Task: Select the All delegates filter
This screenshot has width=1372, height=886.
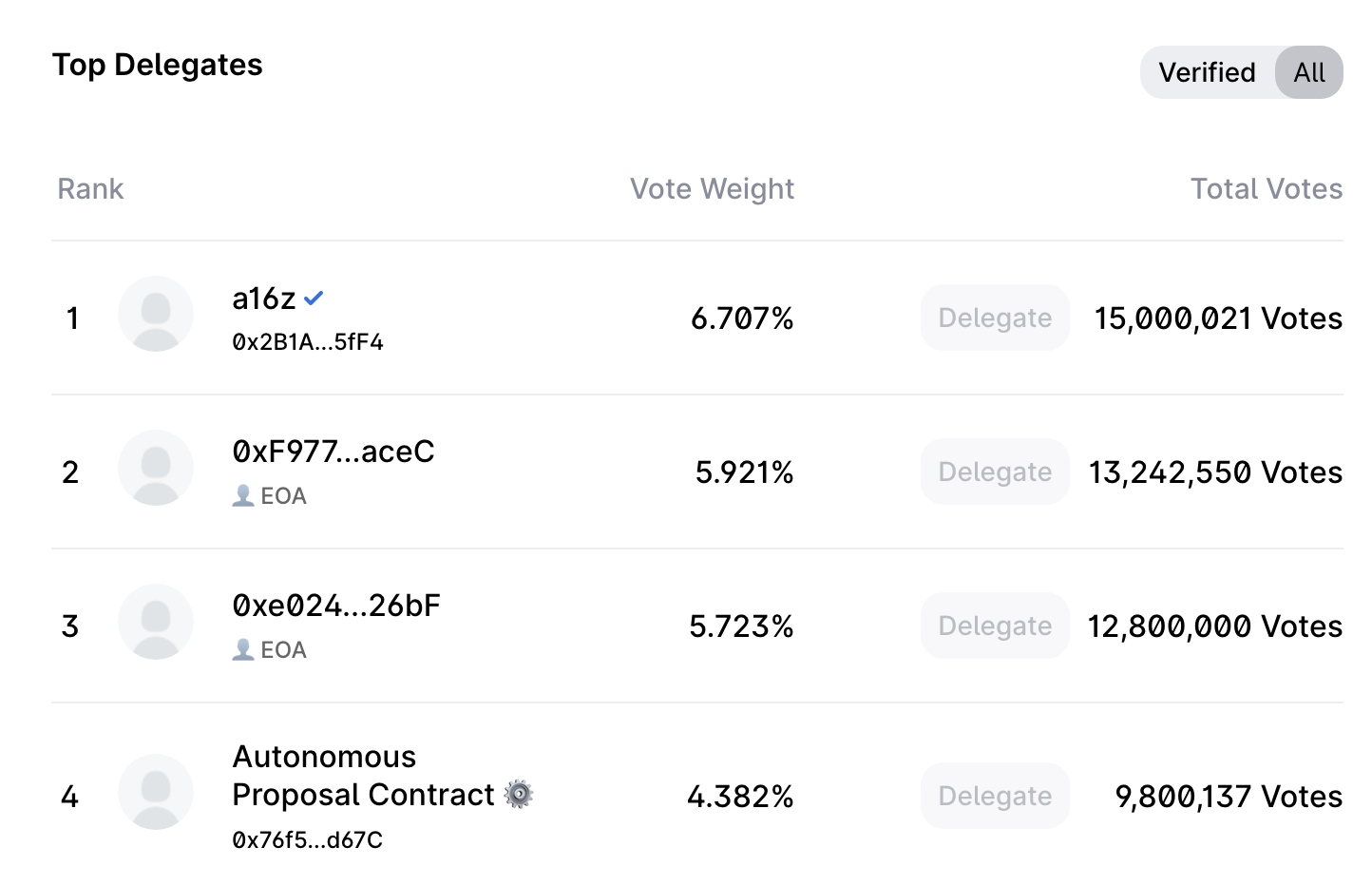Action: [x=1308, y=72]
